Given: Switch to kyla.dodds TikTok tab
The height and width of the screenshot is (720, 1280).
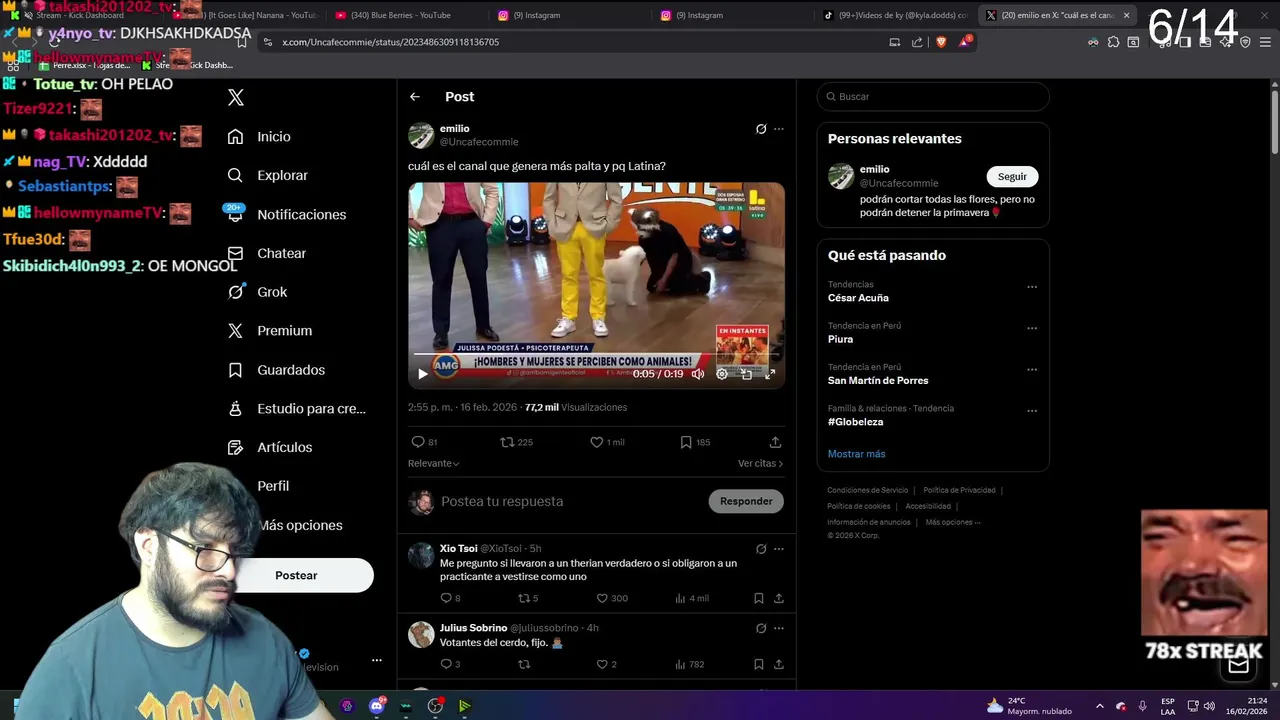Looking at the screenshot, I should click(x=895, y=15).
